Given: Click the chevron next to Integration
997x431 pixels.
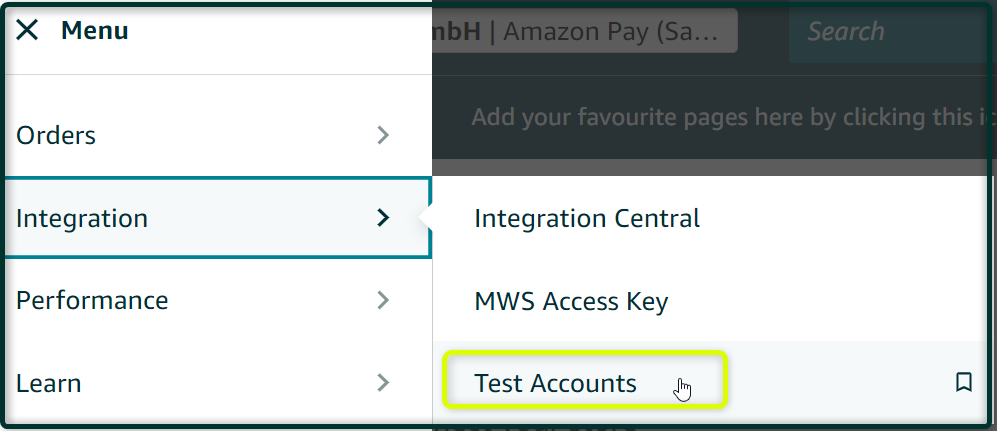Looking at the screenshot, I should pos(382,217).
